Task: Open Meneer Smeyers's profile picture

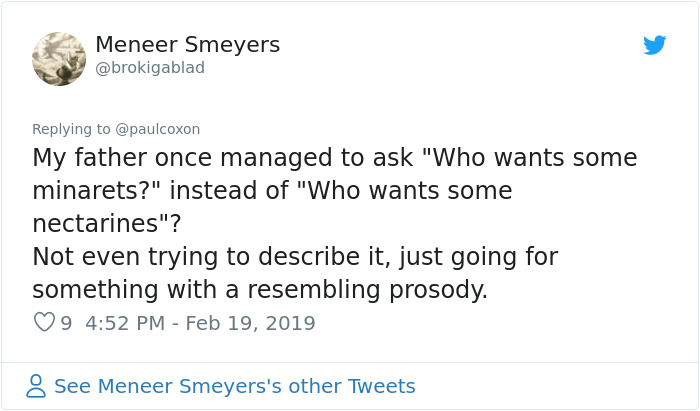Action: [59, 59]
